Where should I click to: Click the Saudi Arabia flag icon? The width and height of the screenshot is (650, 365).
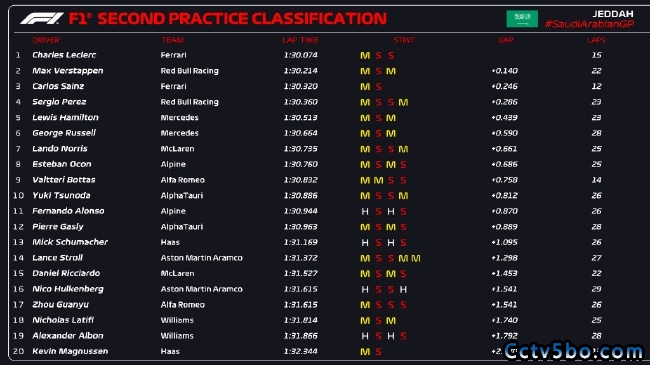coord(522,19)
